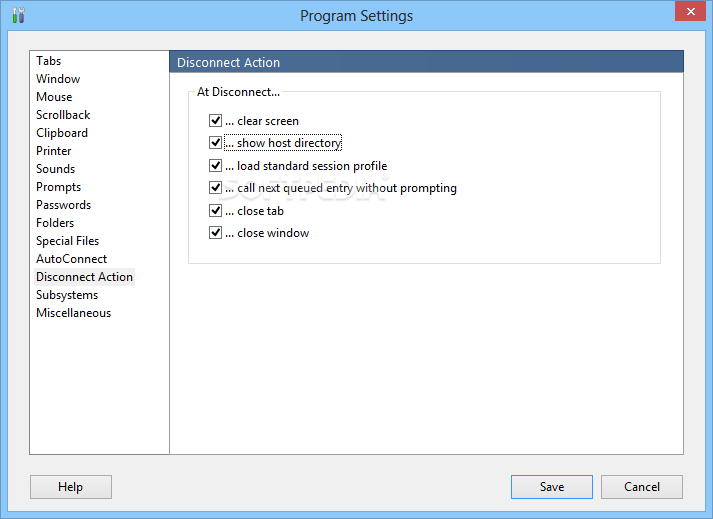
Task: Toggle the close window checkbox
Action: click(216, 233)
